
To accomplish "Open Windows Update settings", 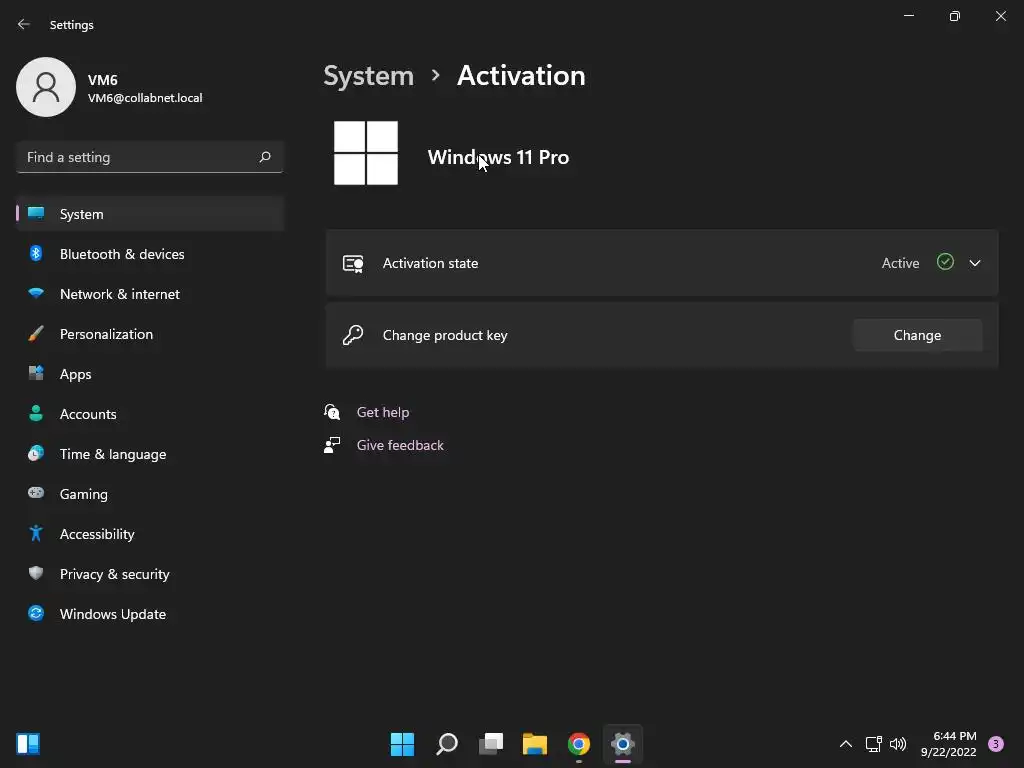I will click(x=150, y=614).
